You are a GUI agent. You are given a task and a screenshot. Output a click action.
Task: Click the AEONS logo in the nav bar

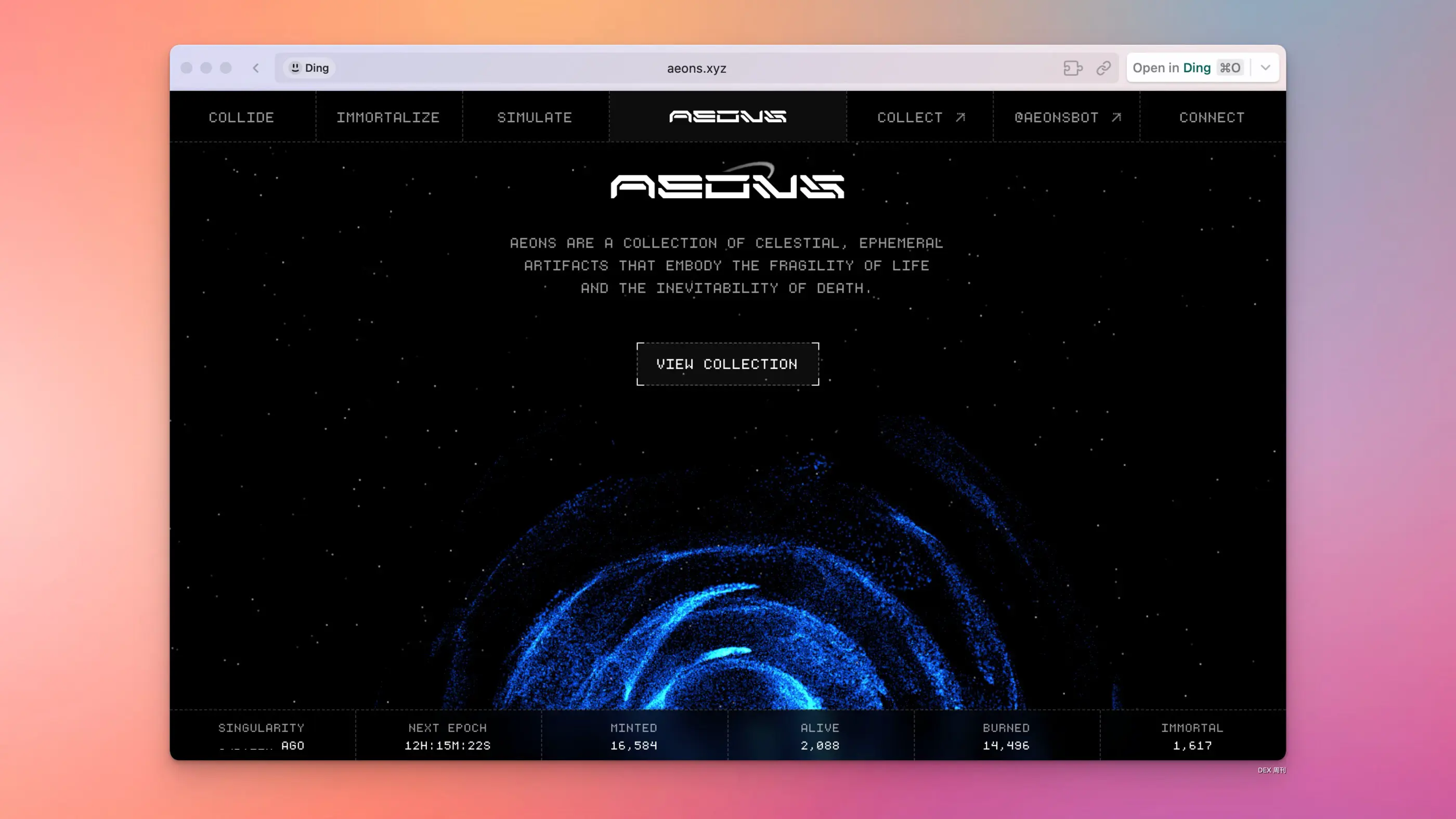click(x=727, y=116)
